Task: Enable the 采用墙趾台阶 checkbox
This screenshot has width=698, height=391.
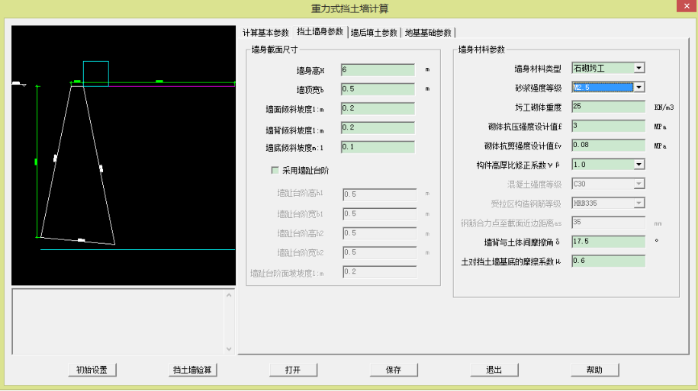Action: [275, 170]
